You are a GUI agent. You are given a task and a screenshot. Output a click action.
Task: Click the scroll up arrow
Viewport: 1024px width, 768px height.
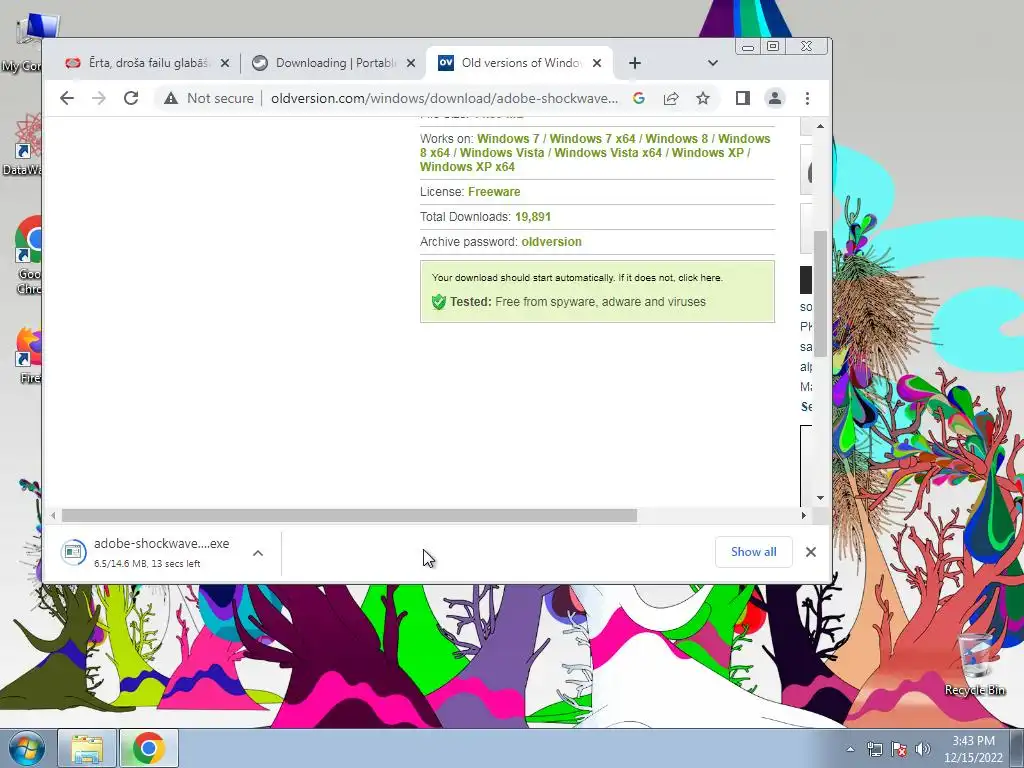820,126
